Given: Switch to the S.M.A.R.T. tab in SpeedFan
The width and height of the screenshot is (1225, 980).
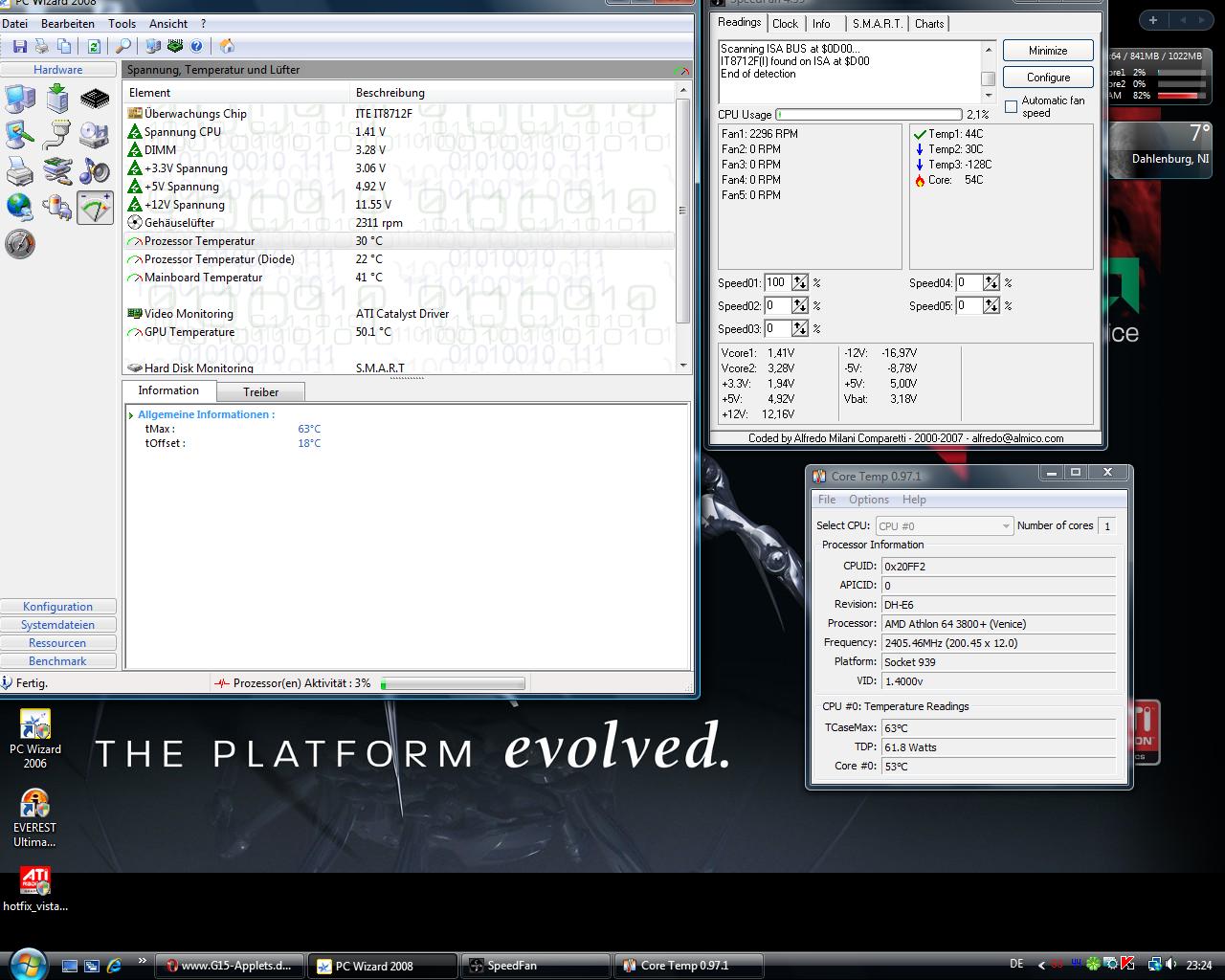Looking at the screenshot, I should 878,24.
